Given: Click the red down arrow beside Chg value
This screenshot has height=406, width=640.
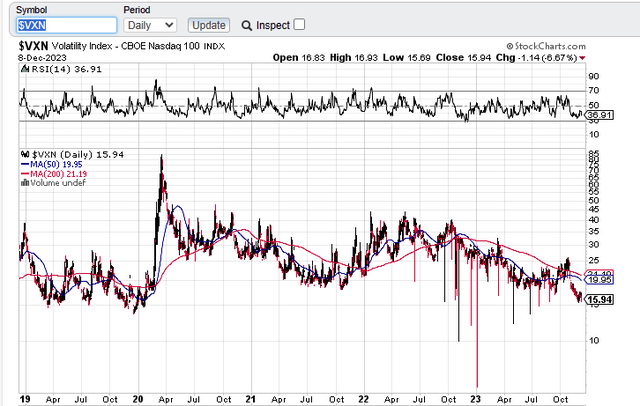Looking at the screenshot, I should point(582,58).
